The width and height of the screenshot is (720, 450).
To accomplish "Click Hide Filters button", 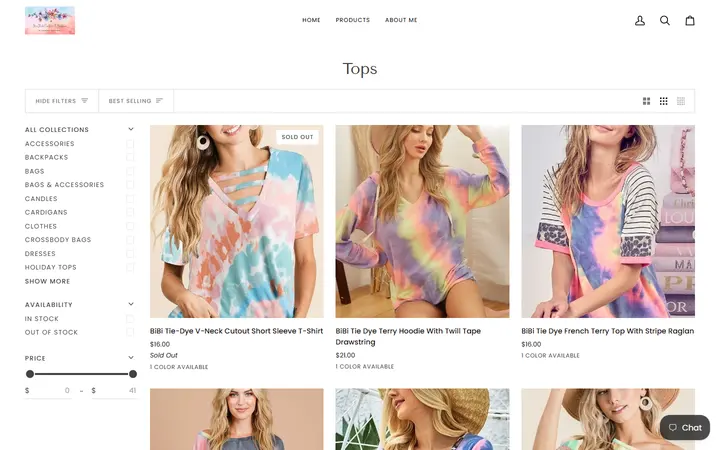I will point(62,101).
